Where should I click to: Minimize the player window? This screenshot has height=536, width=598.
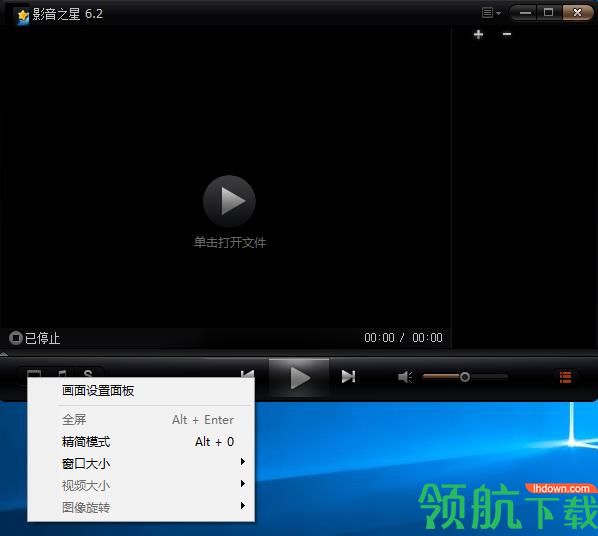pos(525,13)
